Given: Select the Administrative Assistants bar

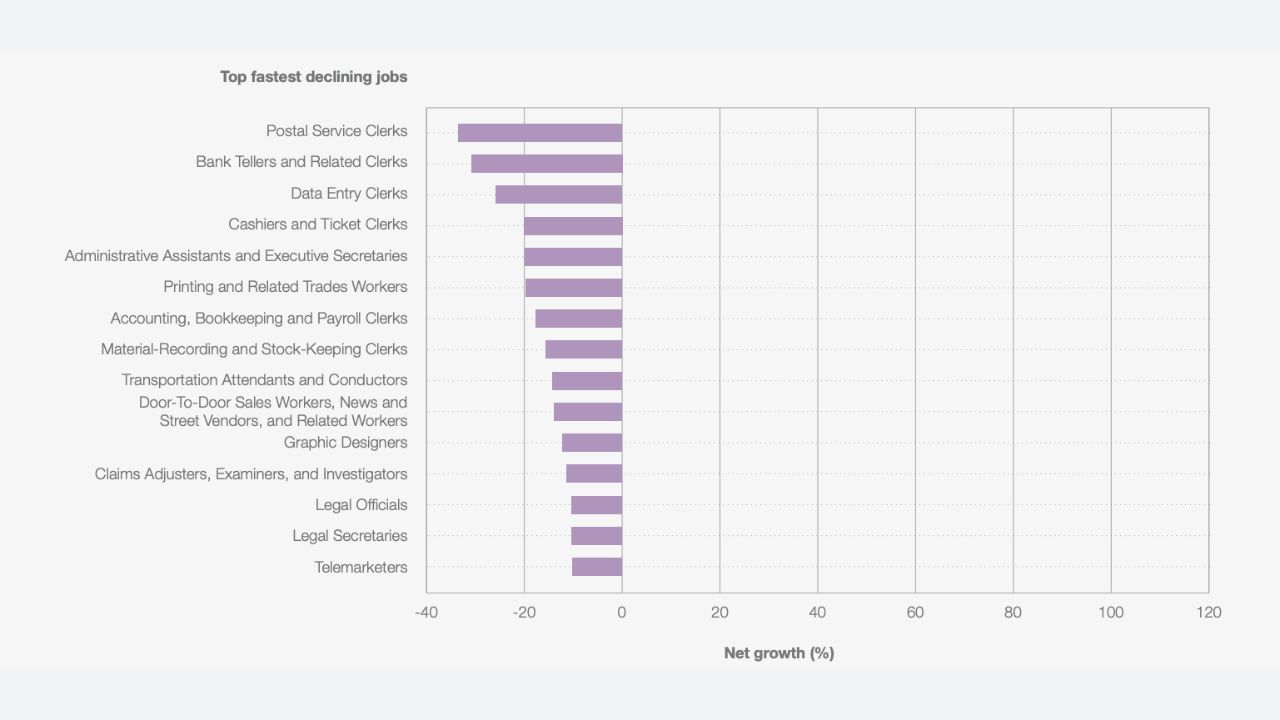Looking at the screenshot, I should (x=573, y=257).
